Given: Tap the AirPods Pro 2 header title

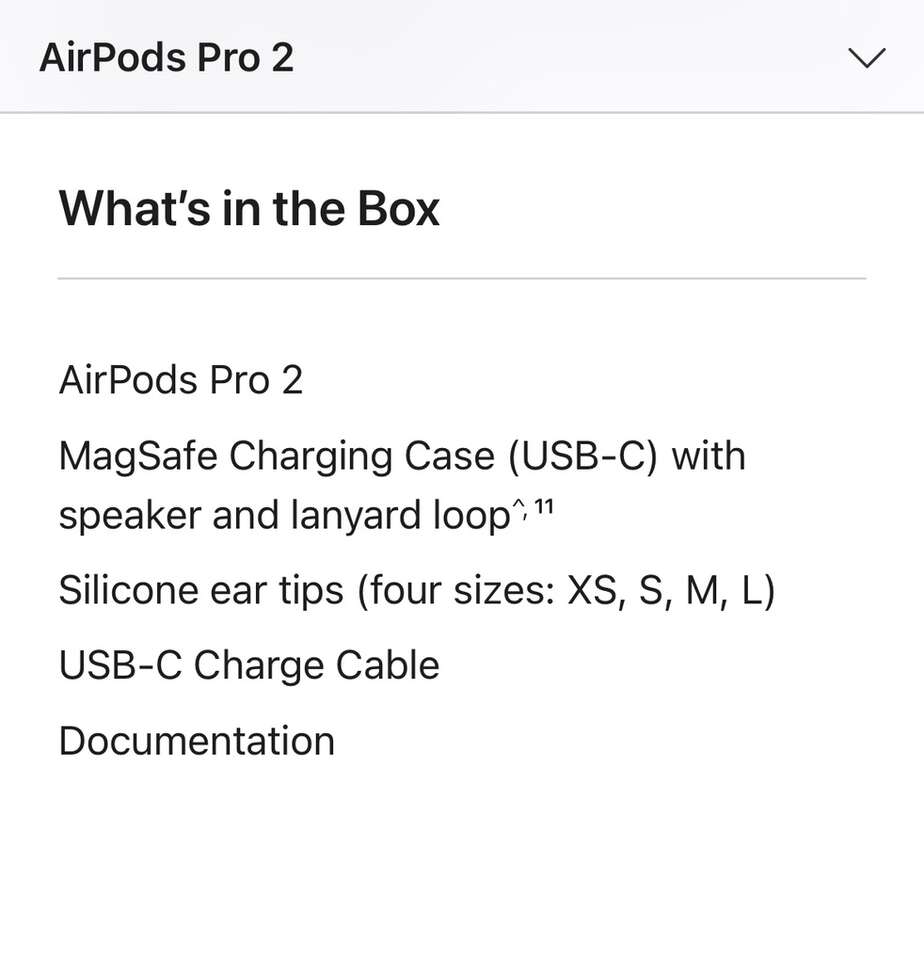Looking at the screenshot, I should click(166, 58).
